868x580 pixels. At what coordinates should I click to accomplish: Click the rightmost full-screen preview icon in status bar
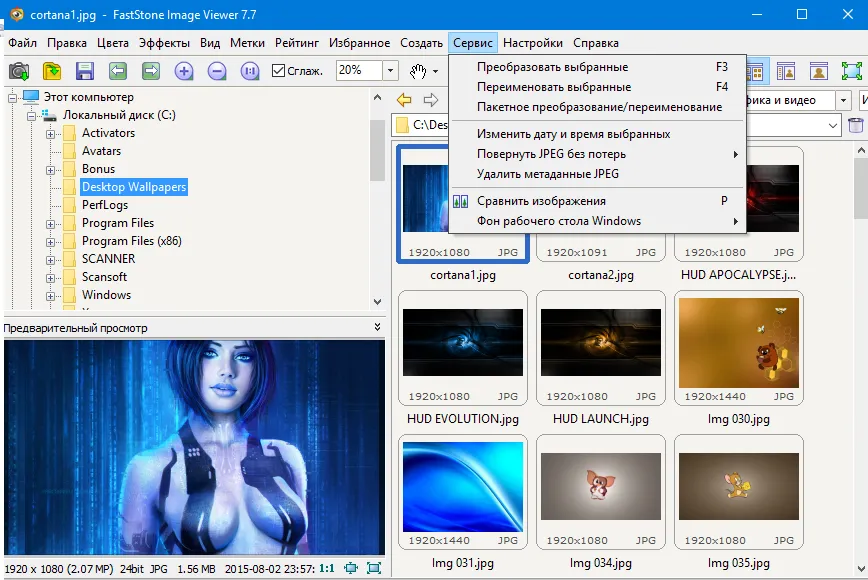coord(374,568)
